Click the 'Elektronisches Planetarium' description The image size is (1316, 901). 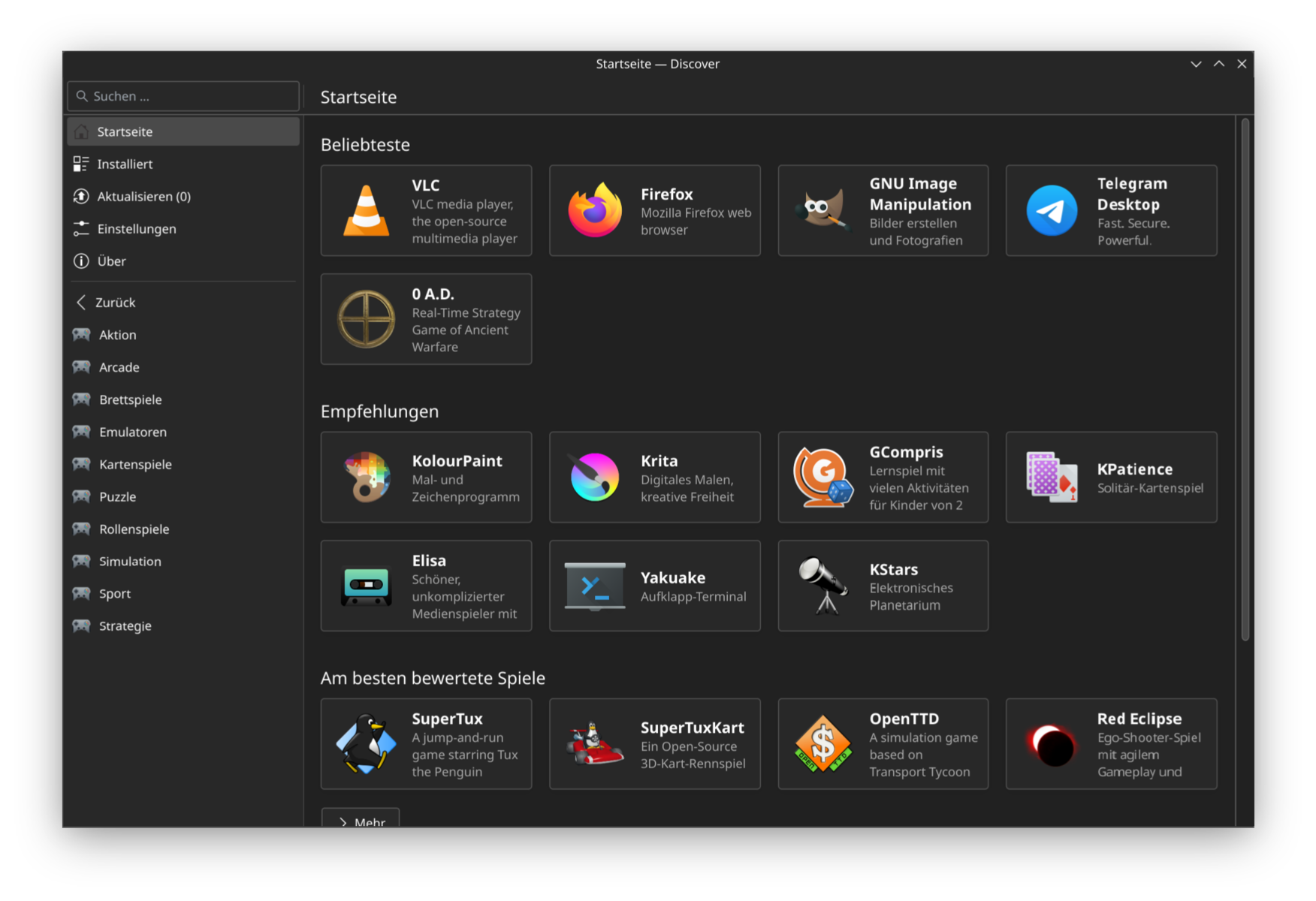click(x=911, y=596)
